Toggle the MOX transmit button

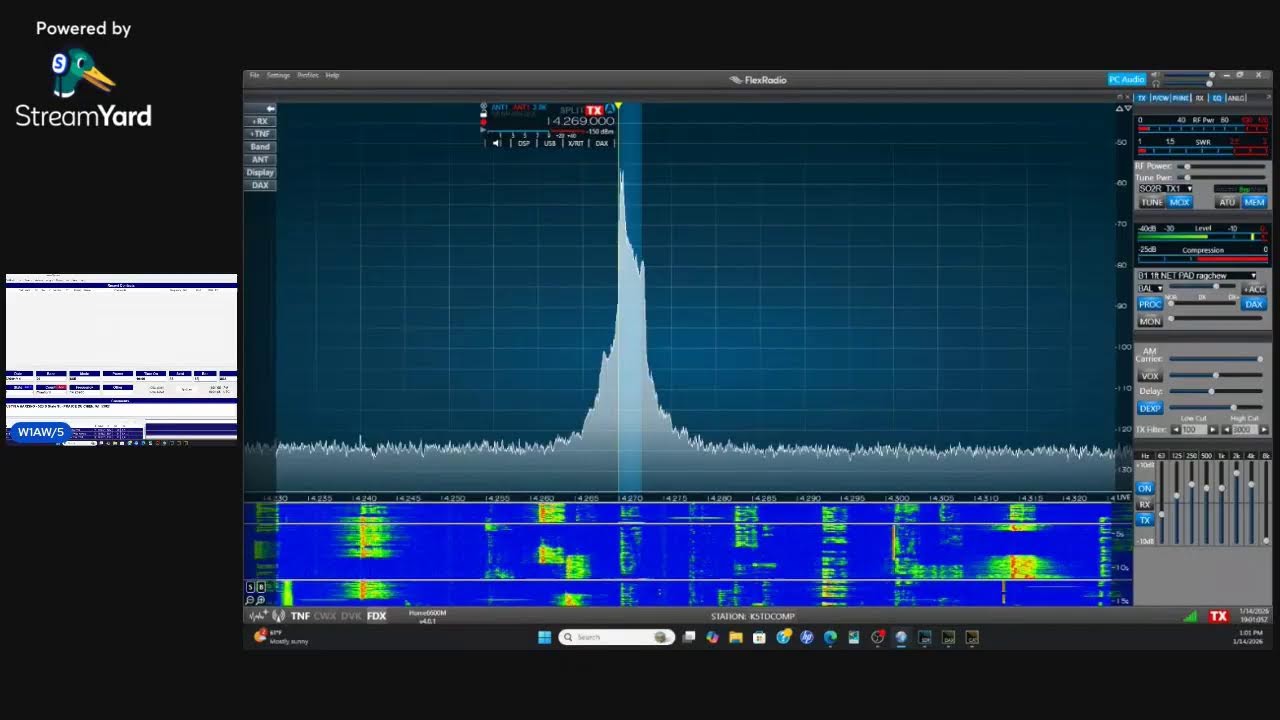[x=1180, y=202]
